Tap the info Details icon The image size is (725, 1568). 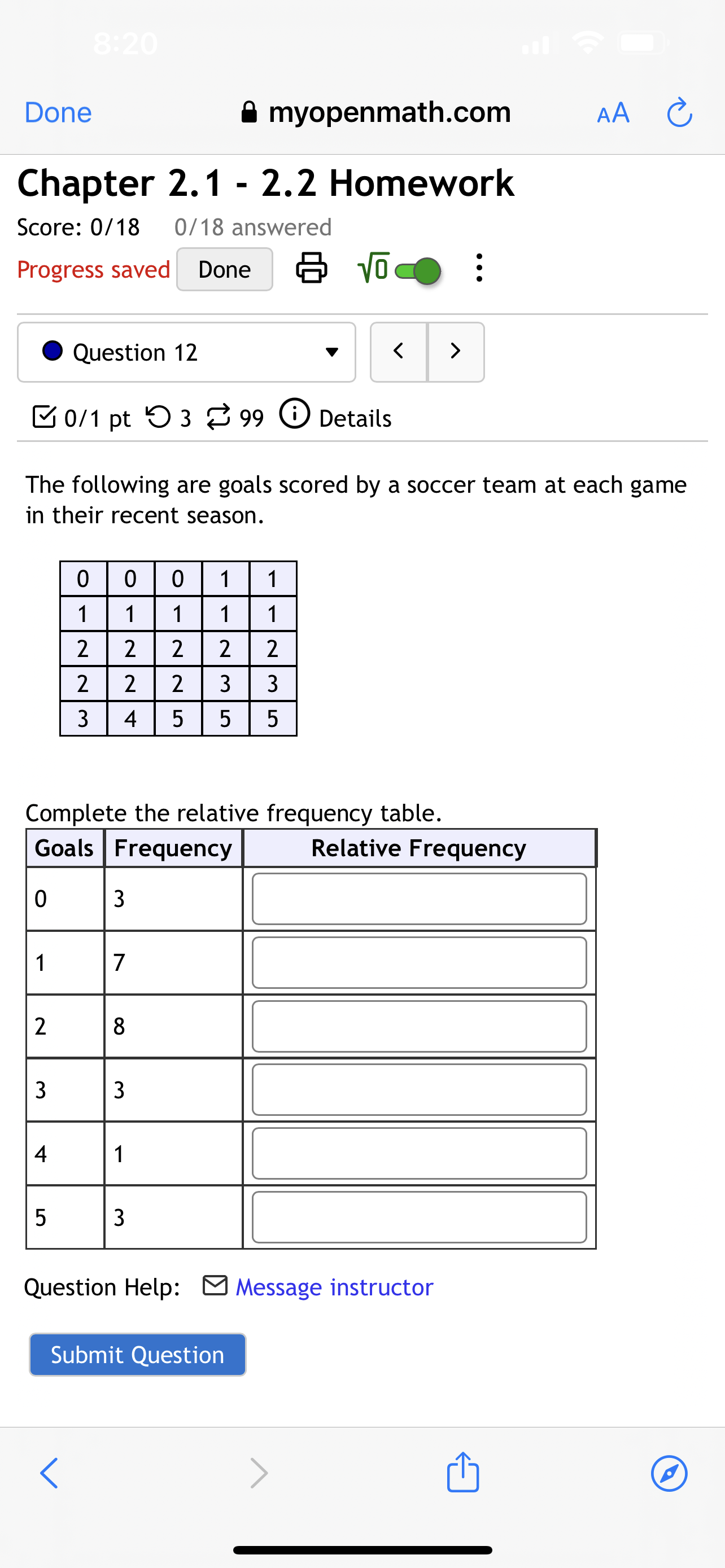[295, 415]
